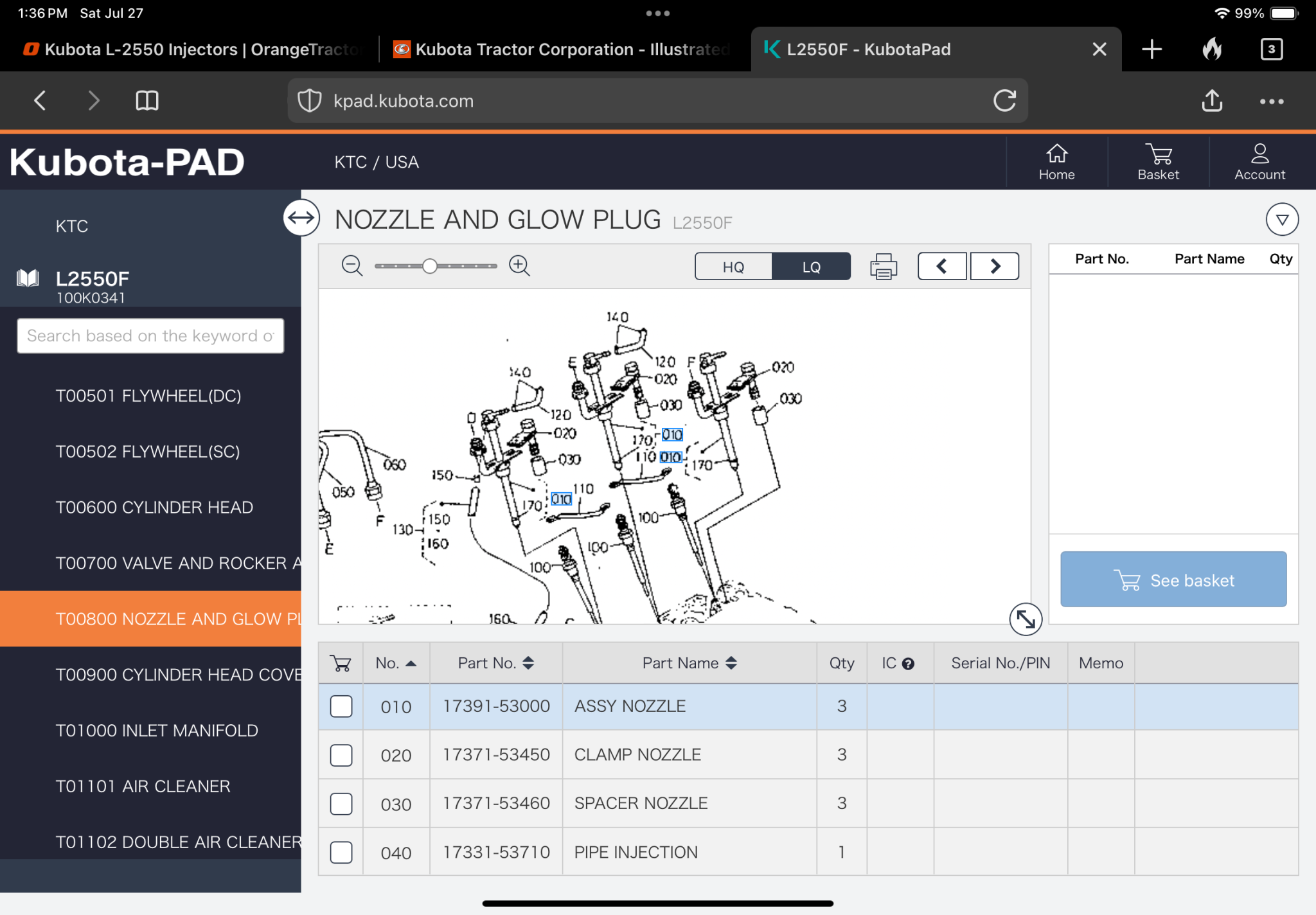Expand the diagram to fullscreen

coord(1025,619)
